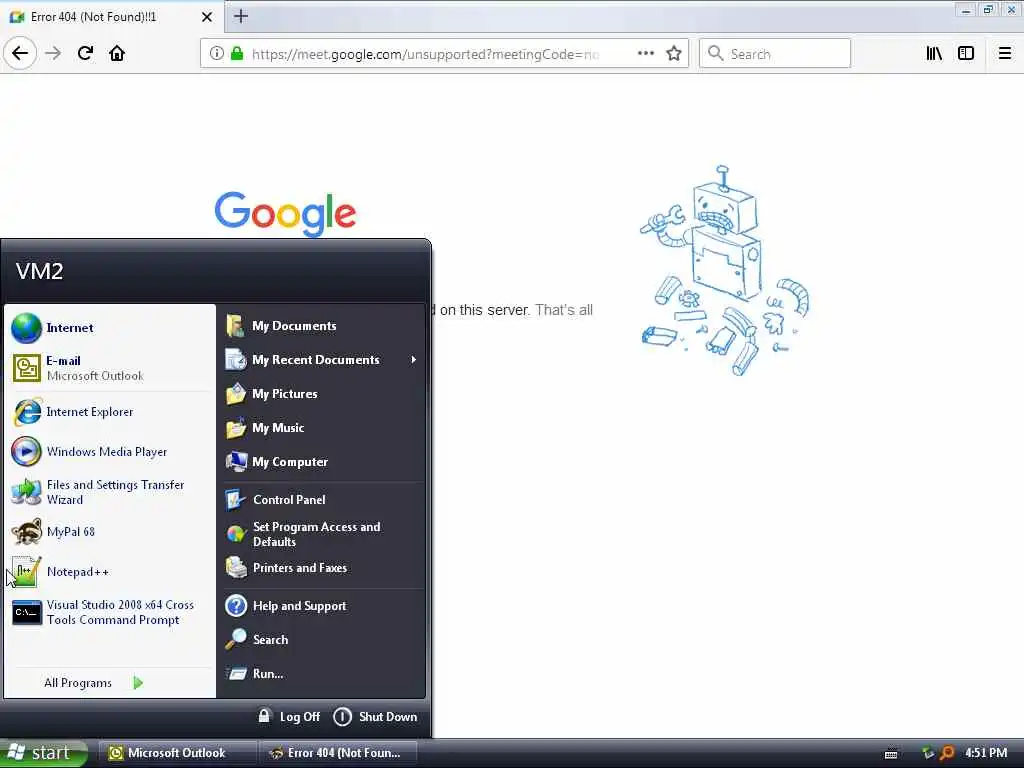
Task: Open Notepad++ from Start menu
Action: pyautogui.click(x=110, y=571)
